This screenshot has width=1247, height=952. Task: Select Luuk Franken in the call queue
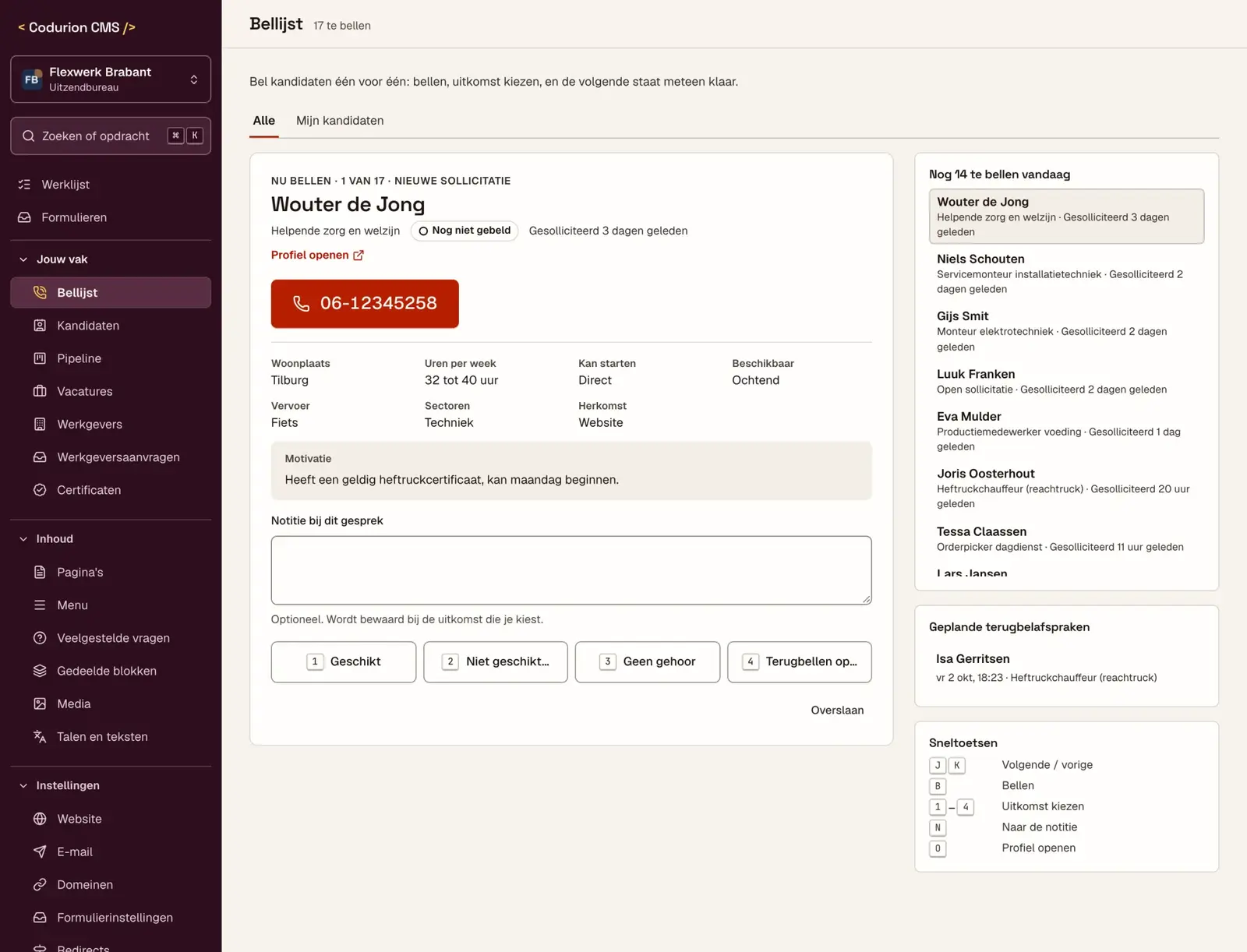[1066, 381]
